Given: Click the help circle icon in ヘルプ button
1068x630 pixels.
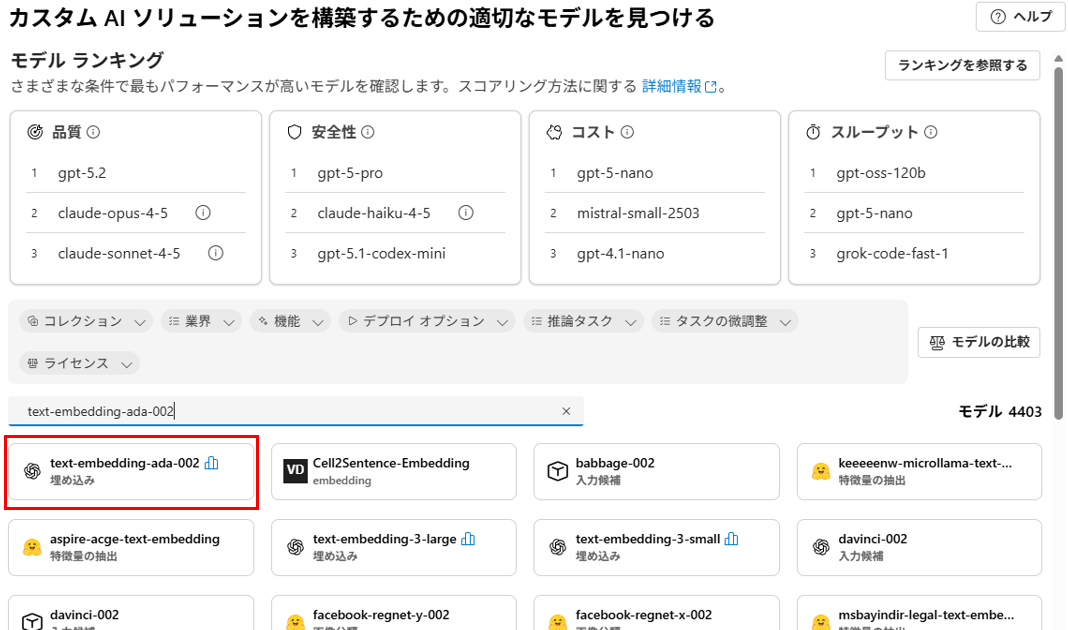Looking at the screenshot, I should [998, 17].
